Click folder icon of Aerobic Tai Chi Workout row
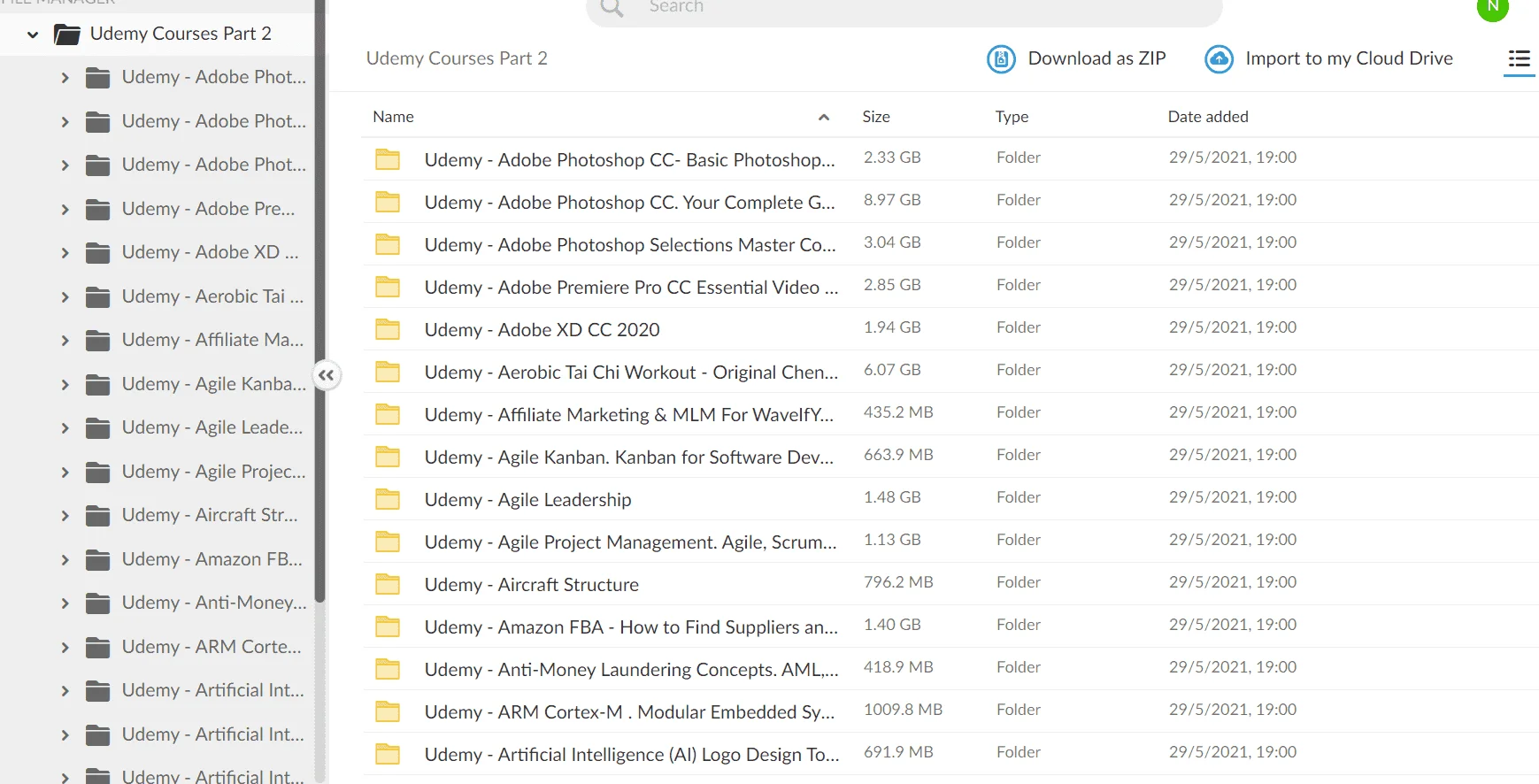 coord(388,372)
